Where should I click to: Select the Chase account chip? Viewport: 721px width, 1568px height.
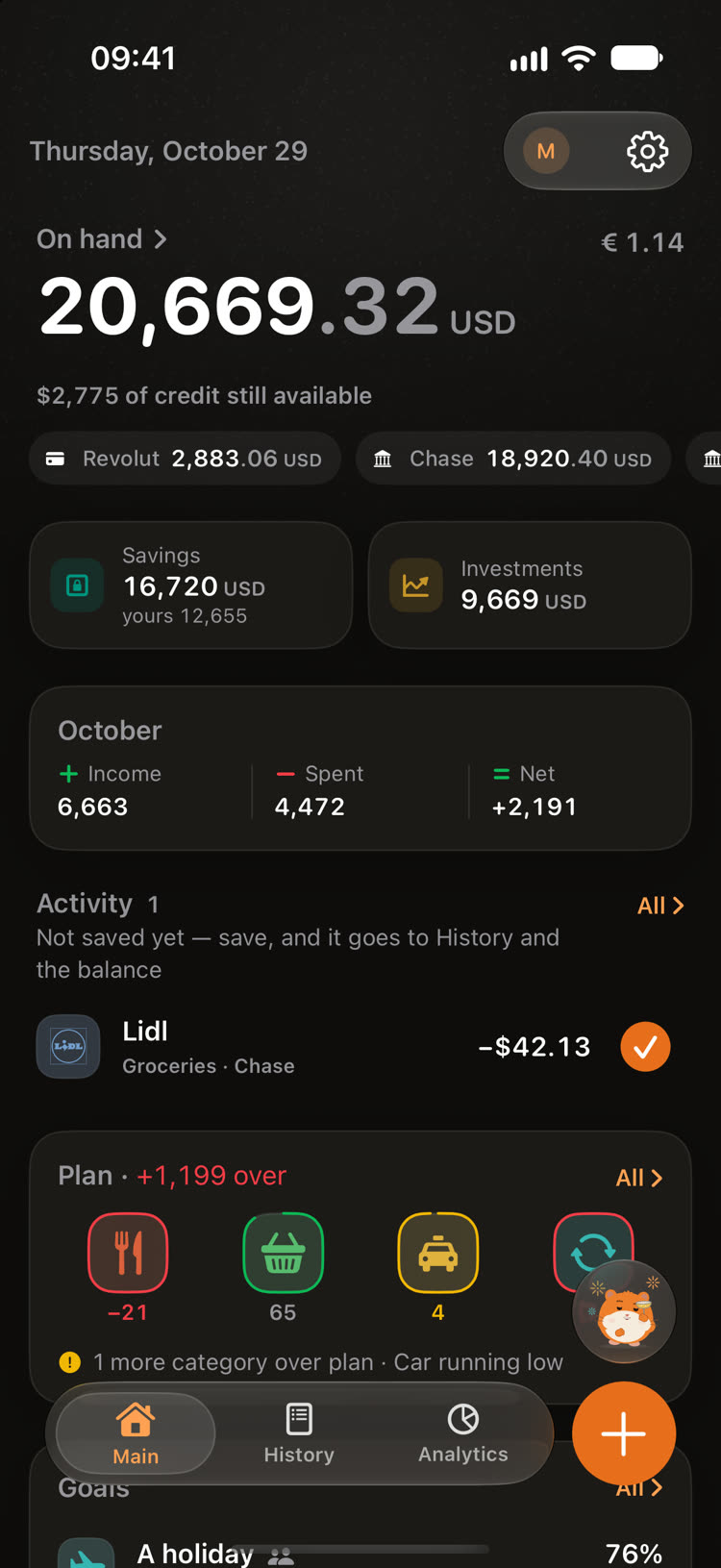click(x=513, y=459)
